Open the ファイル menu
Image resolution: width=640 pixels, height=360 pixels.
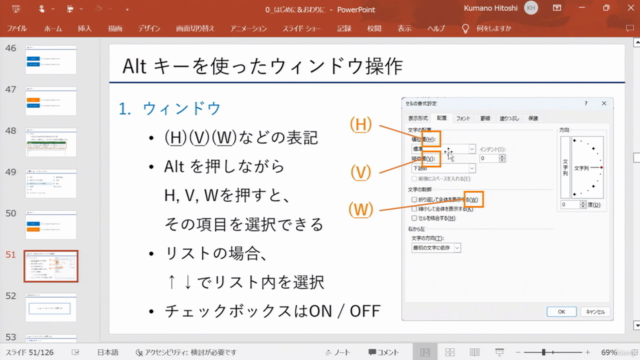[x=17, y=28]
